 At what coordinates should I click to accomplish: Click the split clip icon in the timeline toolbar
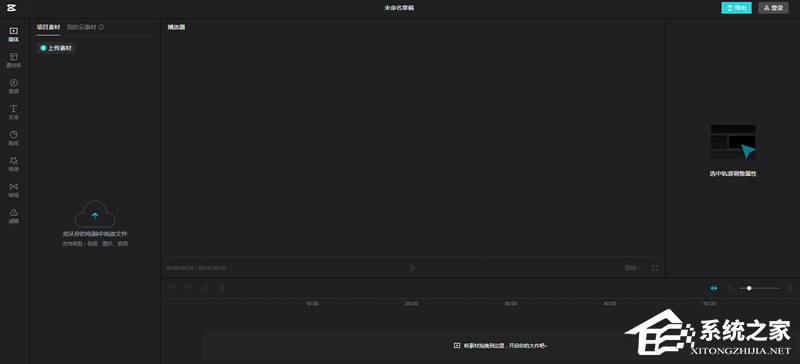[205, 288]
